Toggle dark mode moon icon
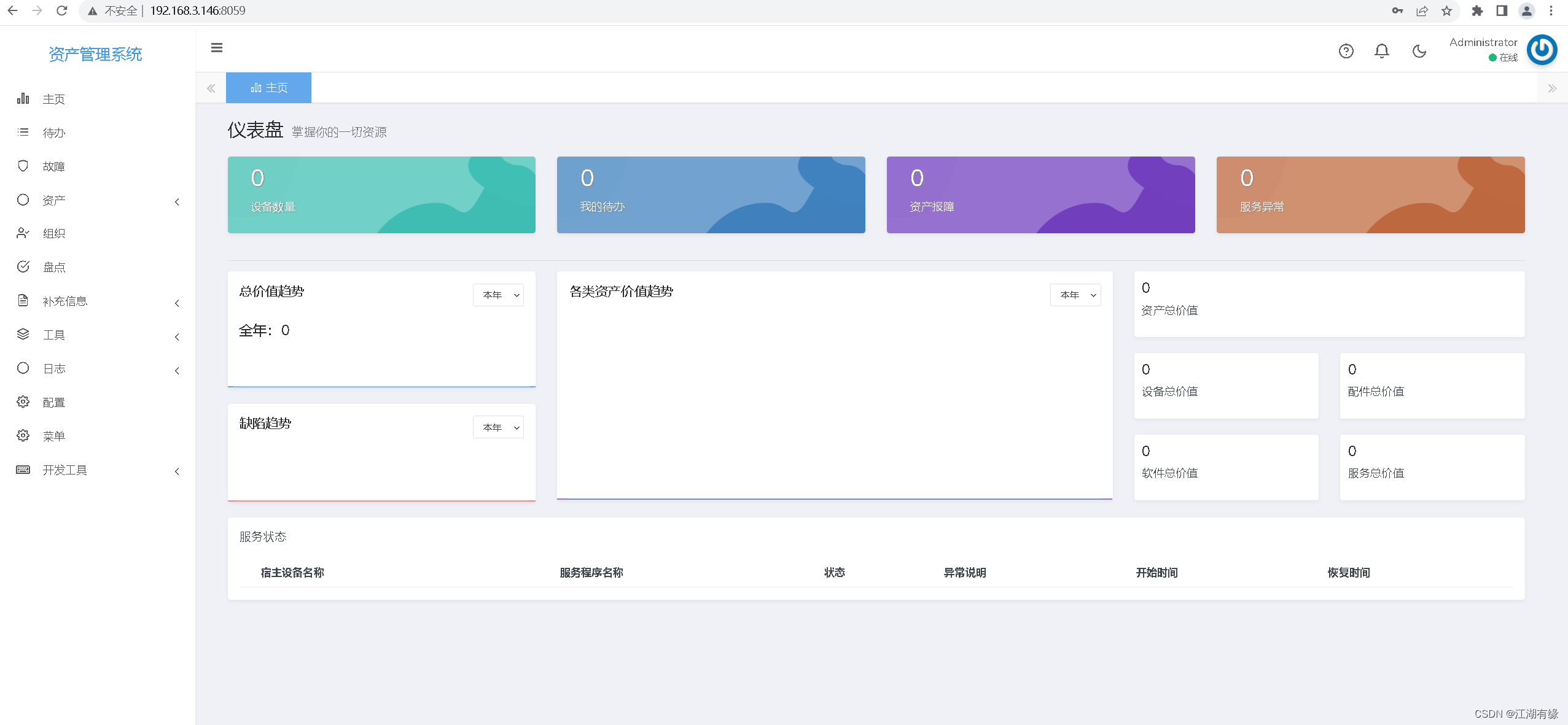The image size is (1568, 725). point(1419,51)
